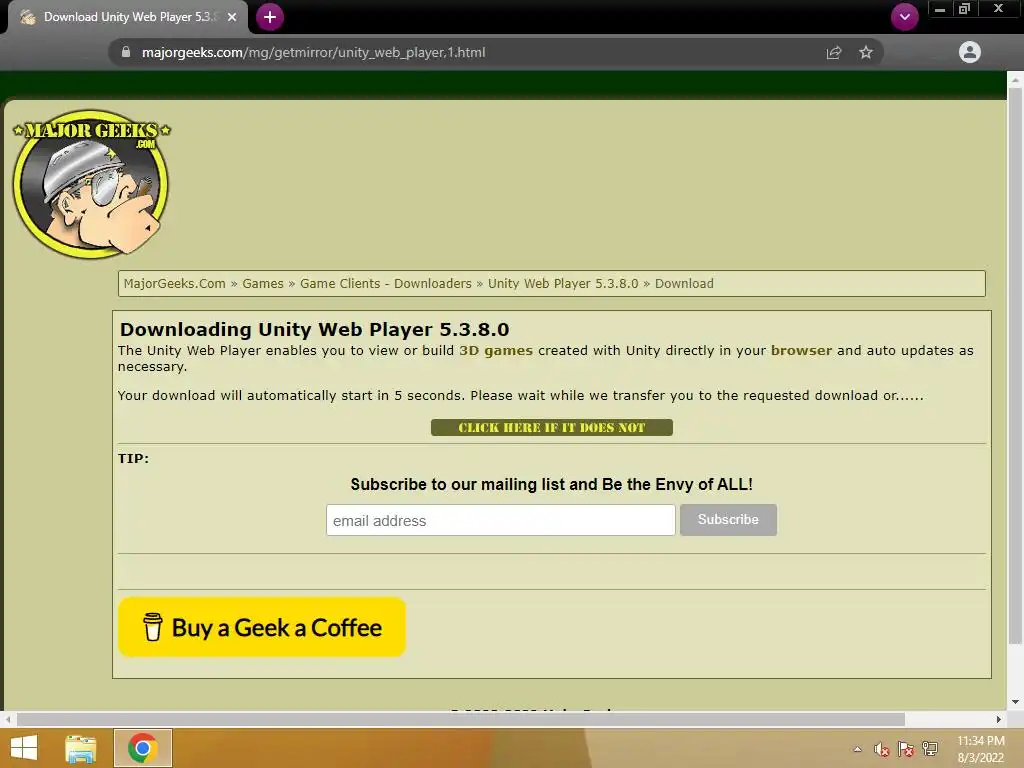This screenshot has height=768, width=1024.
Task: Click the Subscribe to our mailing list heading
Action: [551, 484]
